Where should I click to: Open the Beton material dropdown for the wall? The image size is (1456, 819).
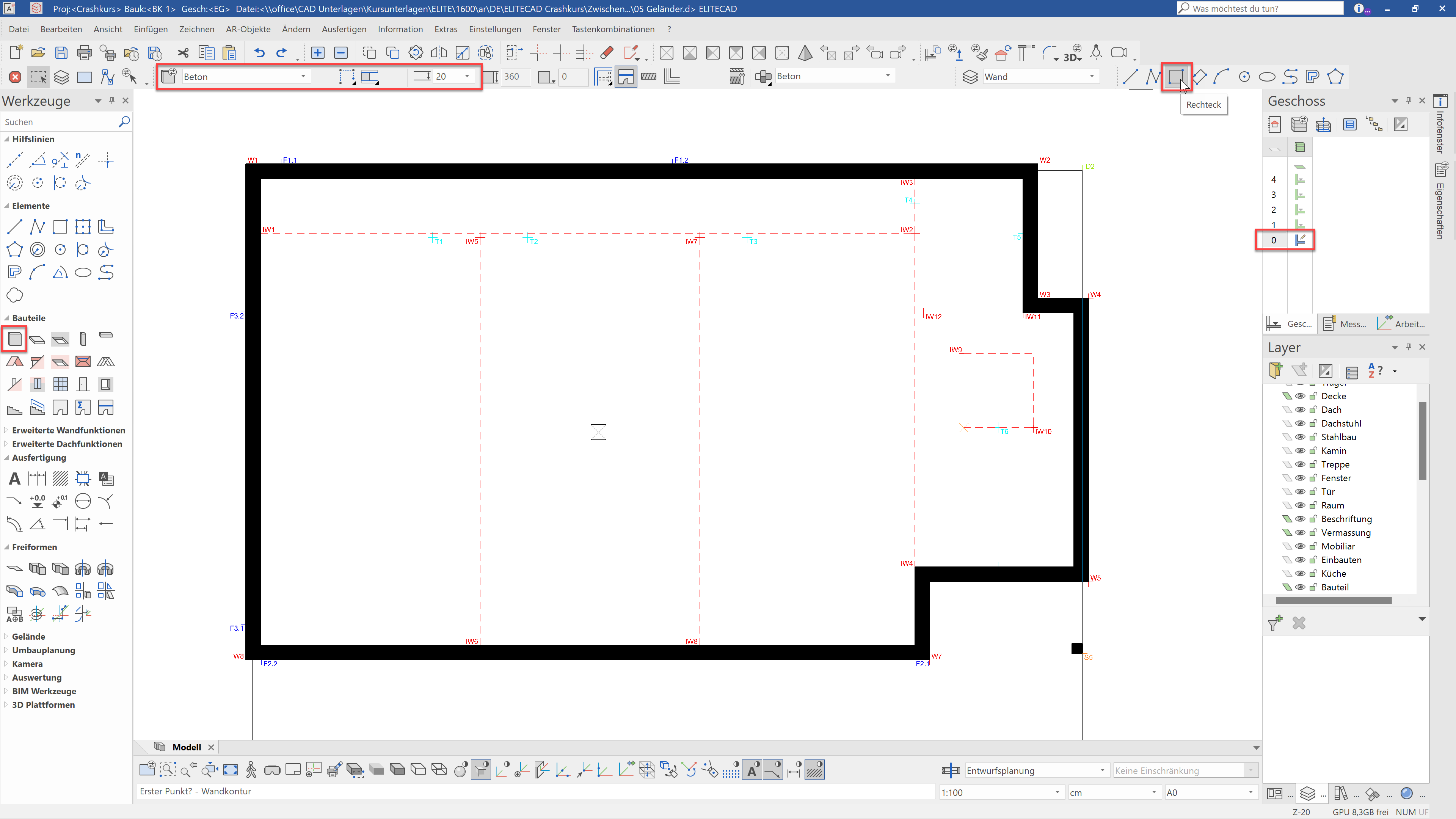pyautogui.click(x=303, y=76)
